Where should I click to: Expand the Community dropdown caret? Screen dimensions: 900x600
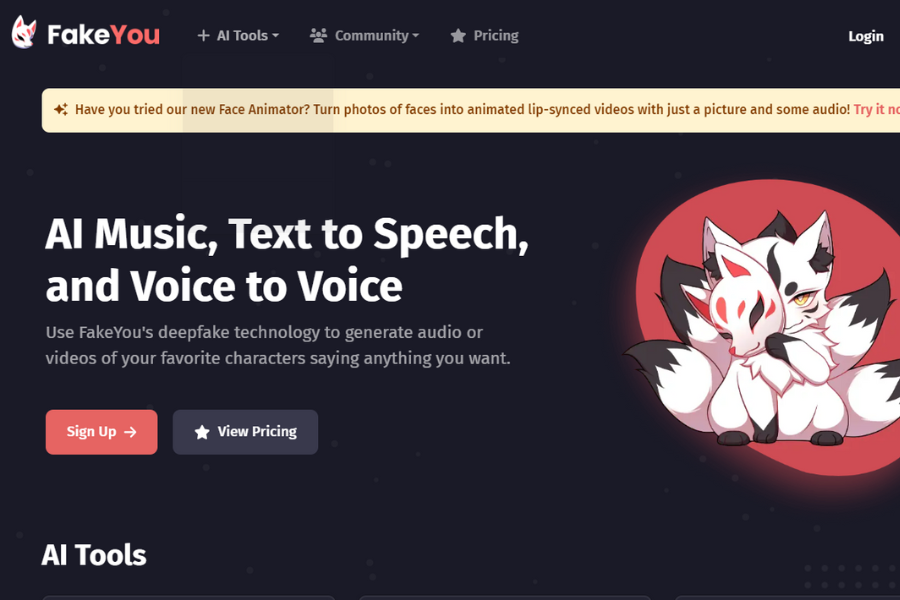[x=416, y=36]
